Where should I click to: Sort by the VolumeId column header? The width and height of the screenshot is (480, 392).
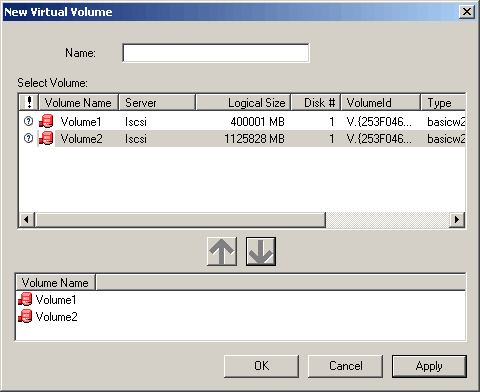click(x=380, y=102)
